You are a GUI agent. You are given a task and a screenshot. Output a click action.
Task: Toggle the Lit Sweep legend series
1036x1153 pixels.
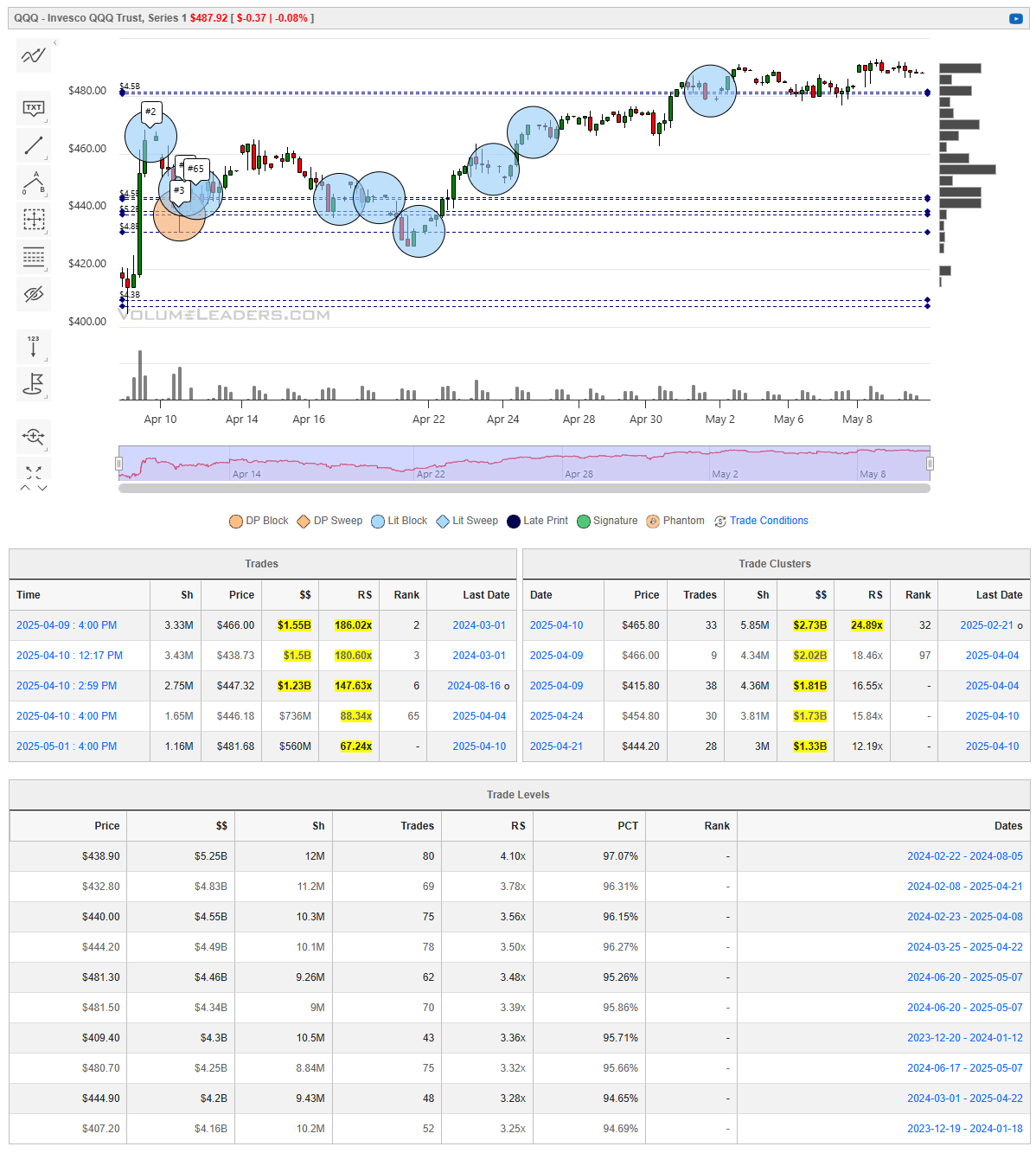467,521
